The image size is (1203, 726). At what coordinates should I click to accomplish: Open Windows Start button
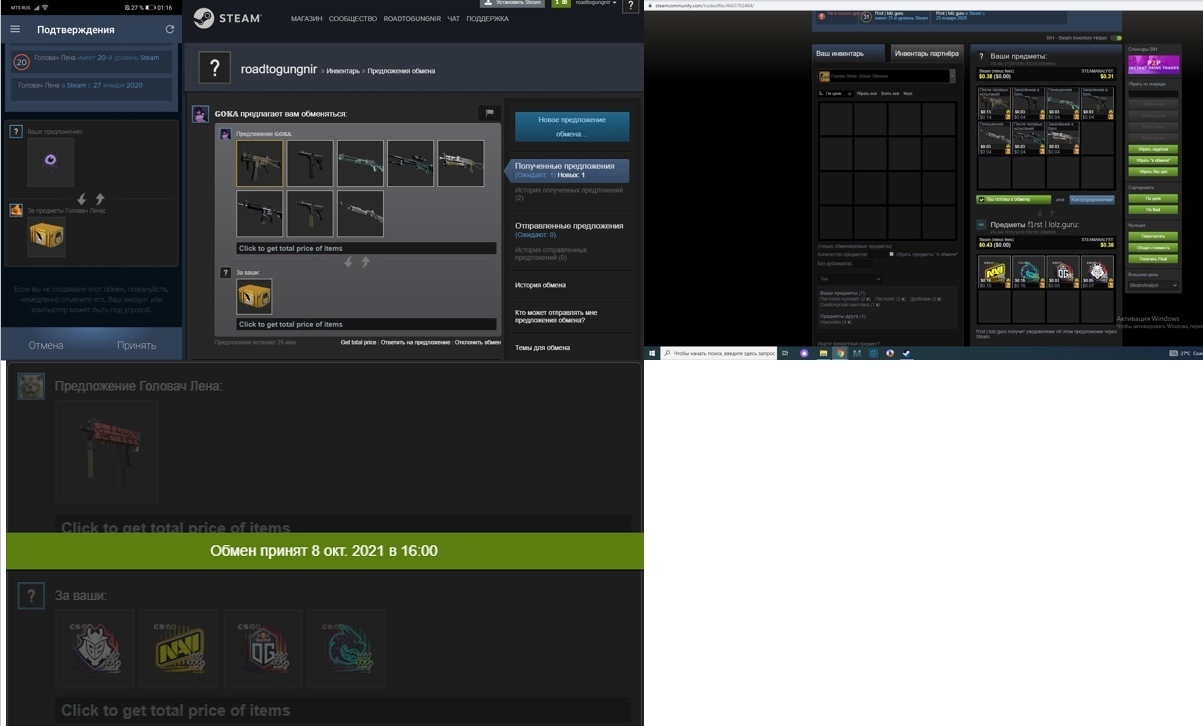[651, 353]
